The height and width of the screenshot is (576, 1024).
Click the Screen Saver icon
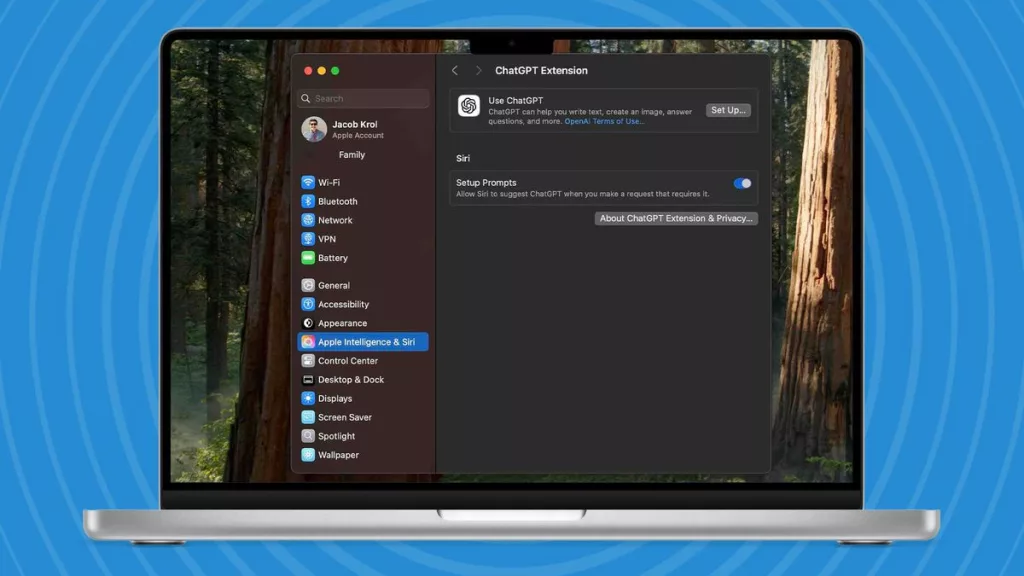coord(308,417)
